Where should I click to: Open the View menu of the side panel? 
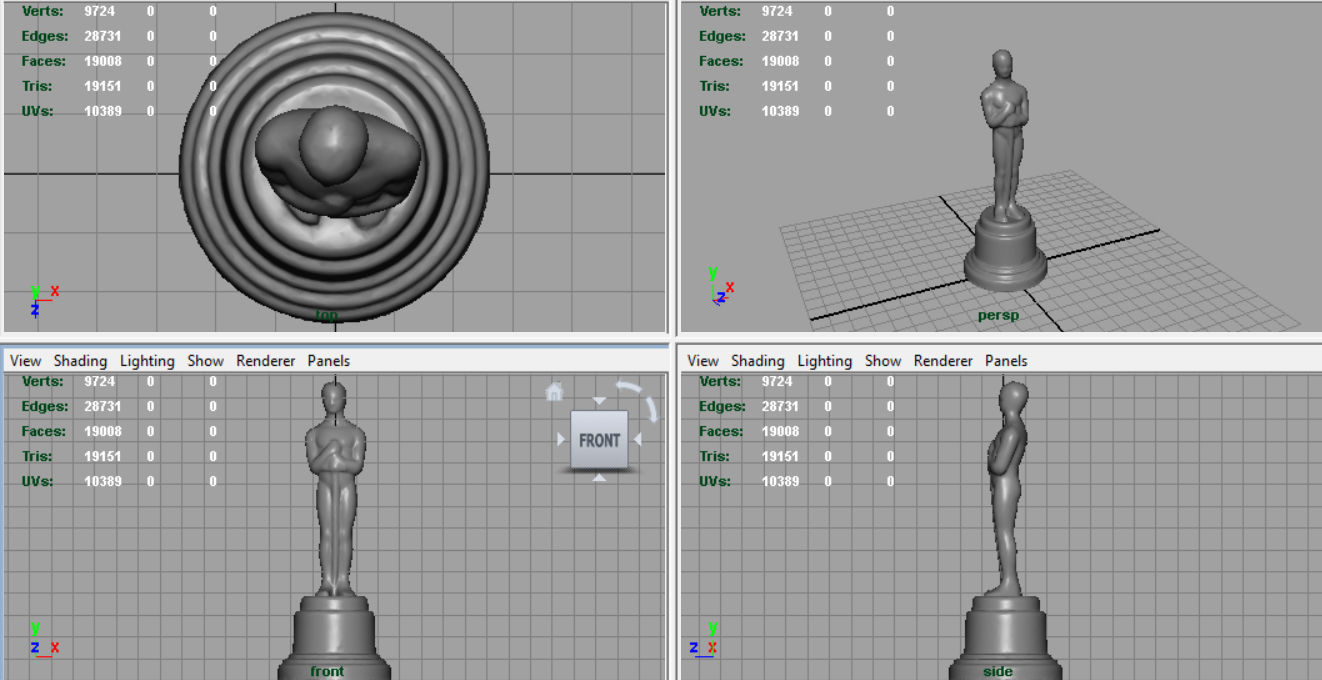tap(703, 361)
